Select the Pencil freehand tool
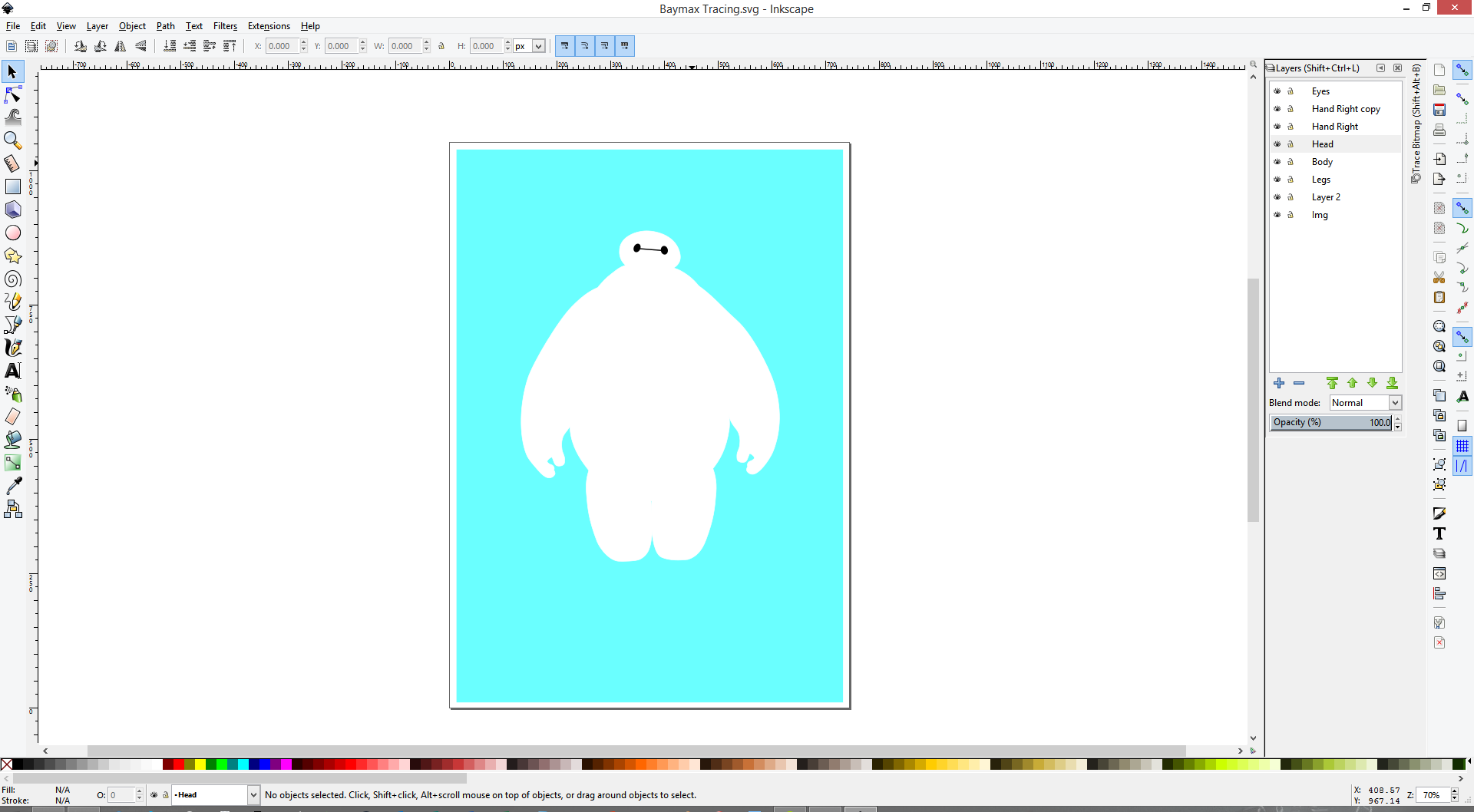This screenshot has width=1474, height=812. [12, 302]
